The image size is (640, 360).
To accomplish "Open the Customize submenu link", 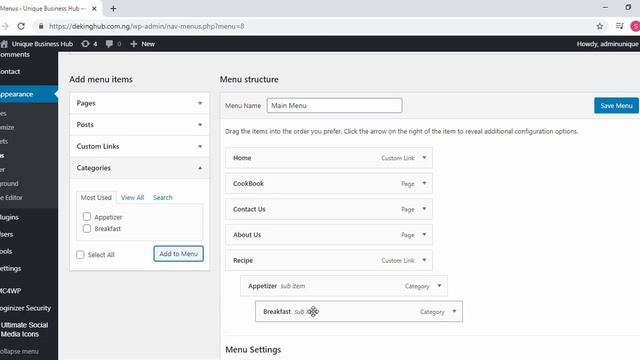I will tap(7, 127).
